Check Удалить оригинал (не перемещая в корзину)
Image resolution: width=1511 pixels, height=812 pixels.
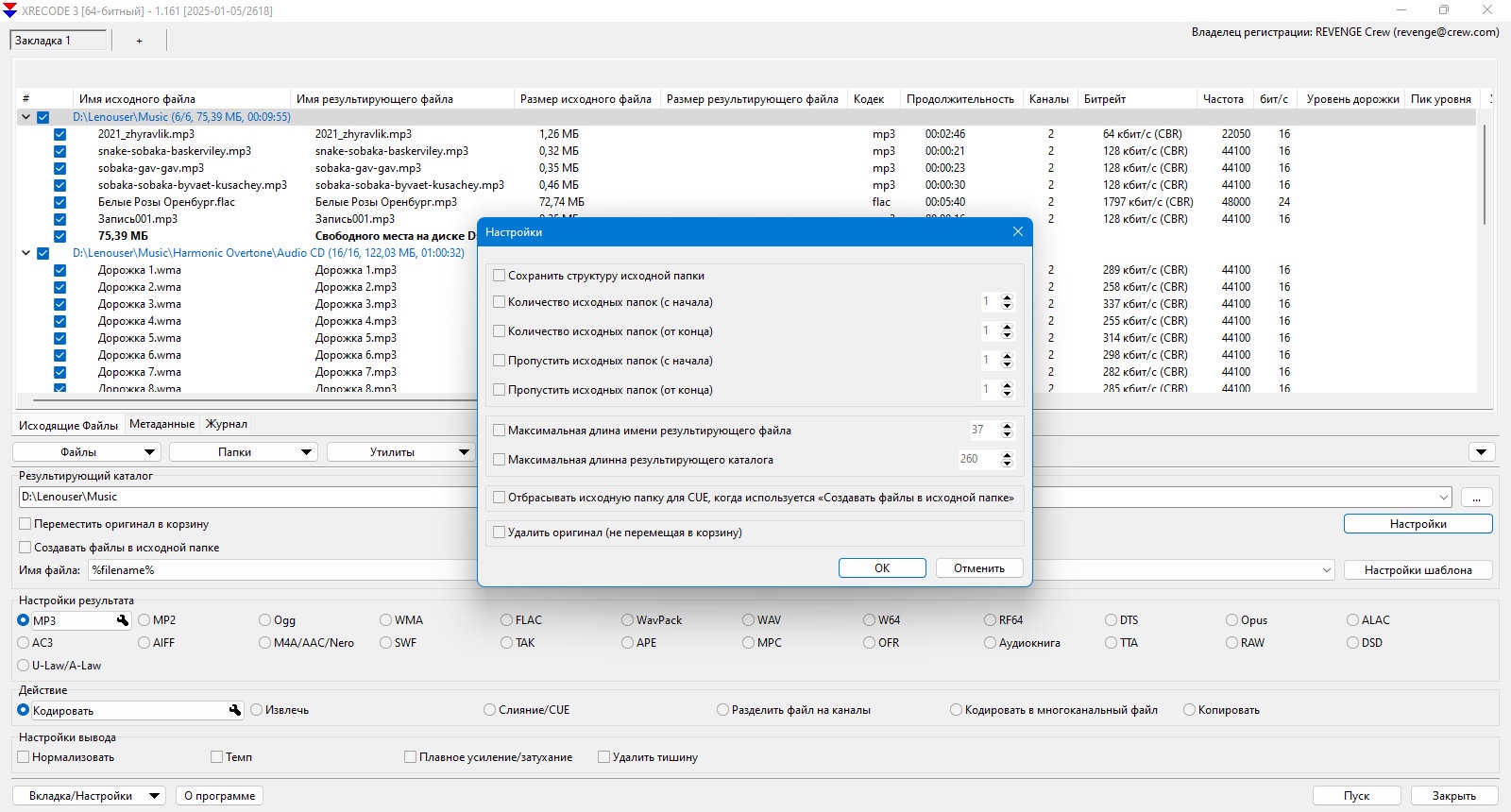[500, 533]
